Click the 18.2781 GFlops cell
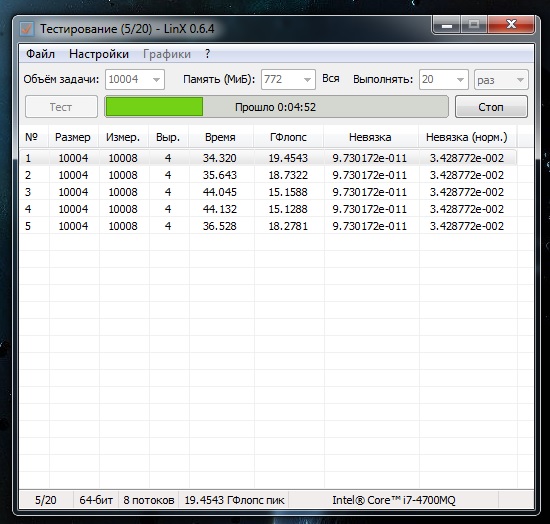550x524 pixels. click(x=288, y=226)
